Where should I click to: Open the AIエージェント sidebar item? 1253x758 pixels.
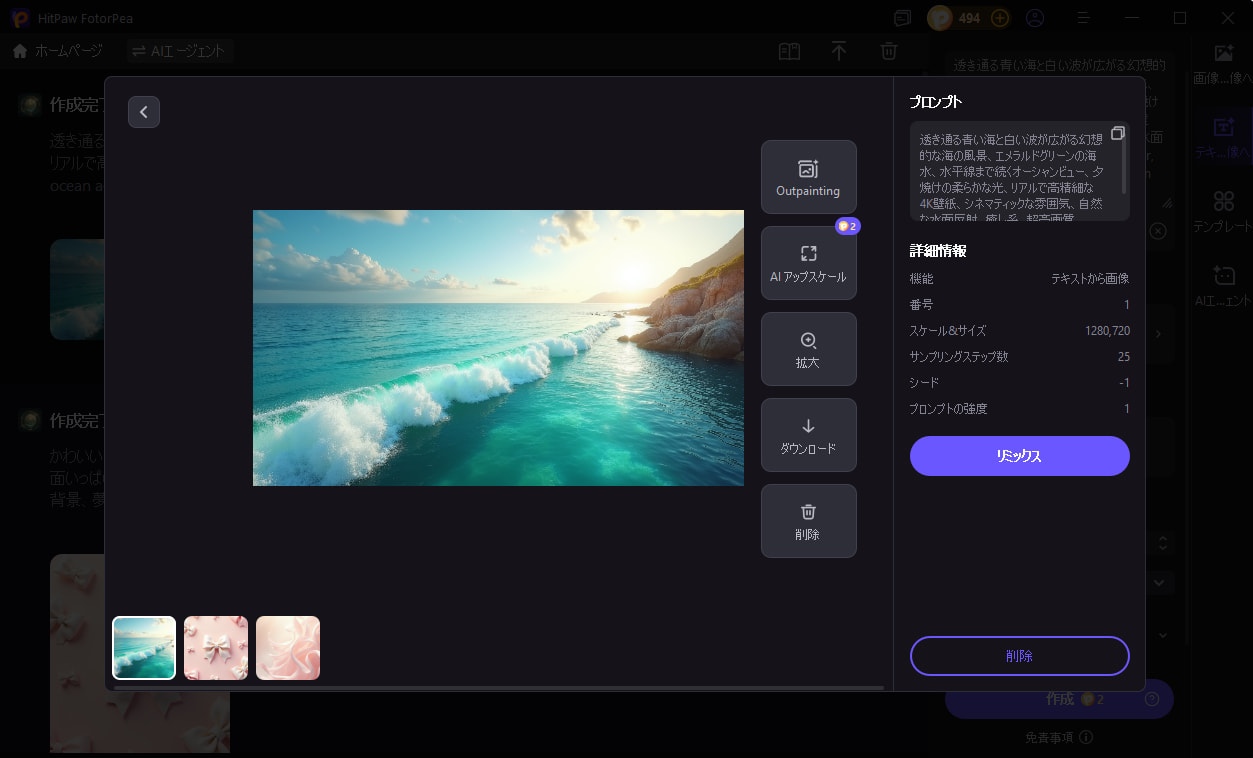click(x=1223, y=286)
